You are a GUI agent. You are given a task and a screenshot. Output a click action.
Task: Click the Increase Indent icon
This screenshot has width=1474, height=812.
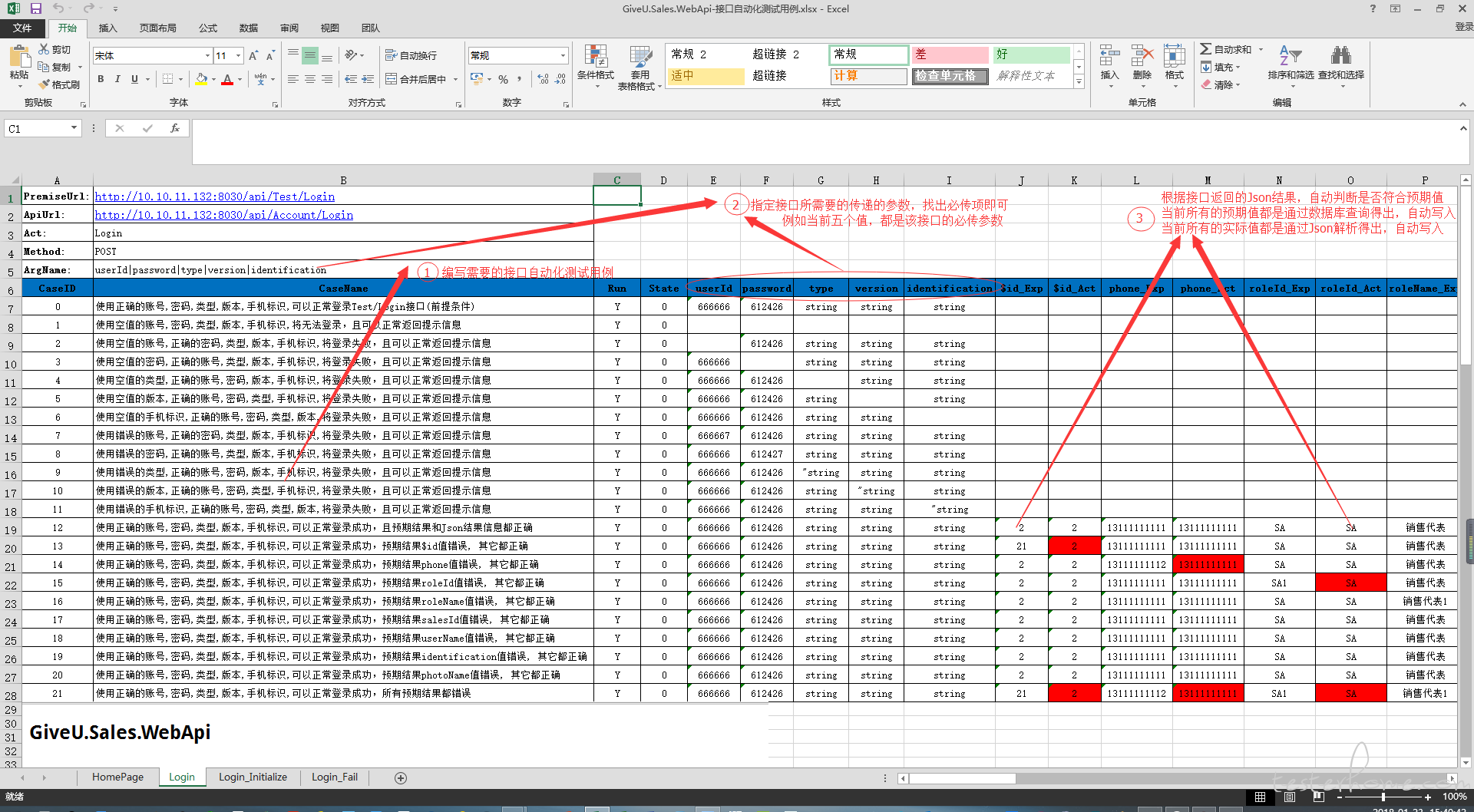click(368, 79)
